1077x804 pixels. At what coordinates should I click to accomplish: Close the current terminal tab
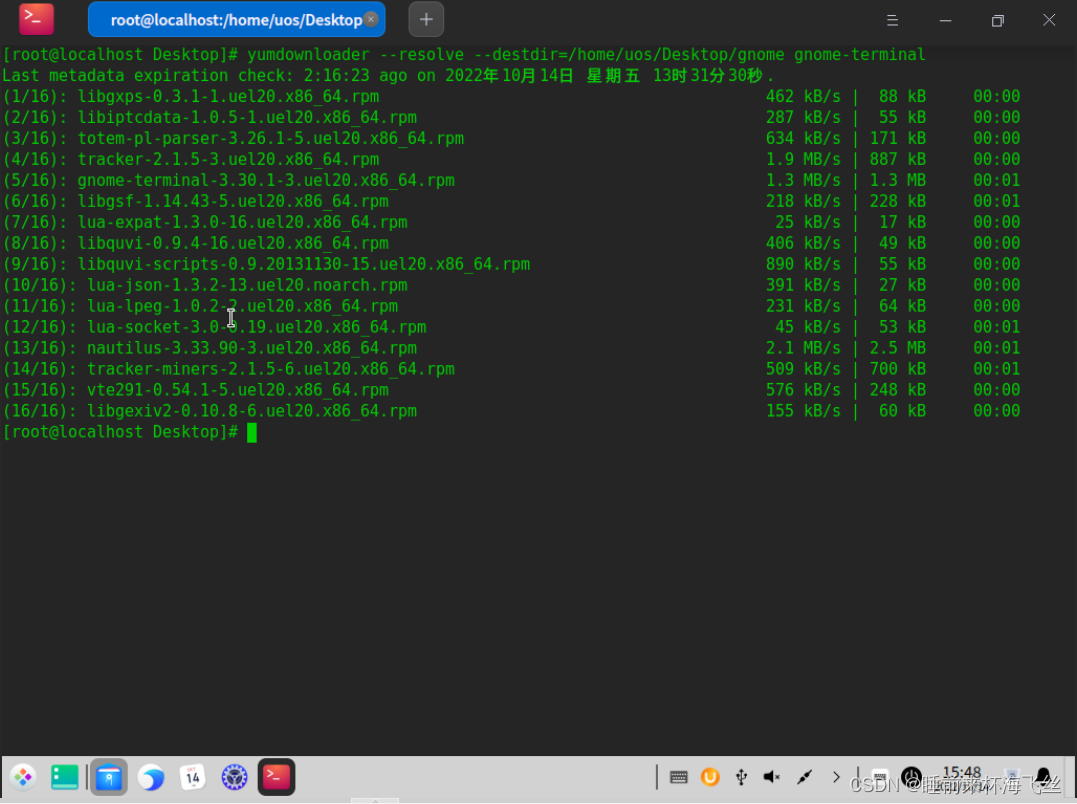(371, 19)
